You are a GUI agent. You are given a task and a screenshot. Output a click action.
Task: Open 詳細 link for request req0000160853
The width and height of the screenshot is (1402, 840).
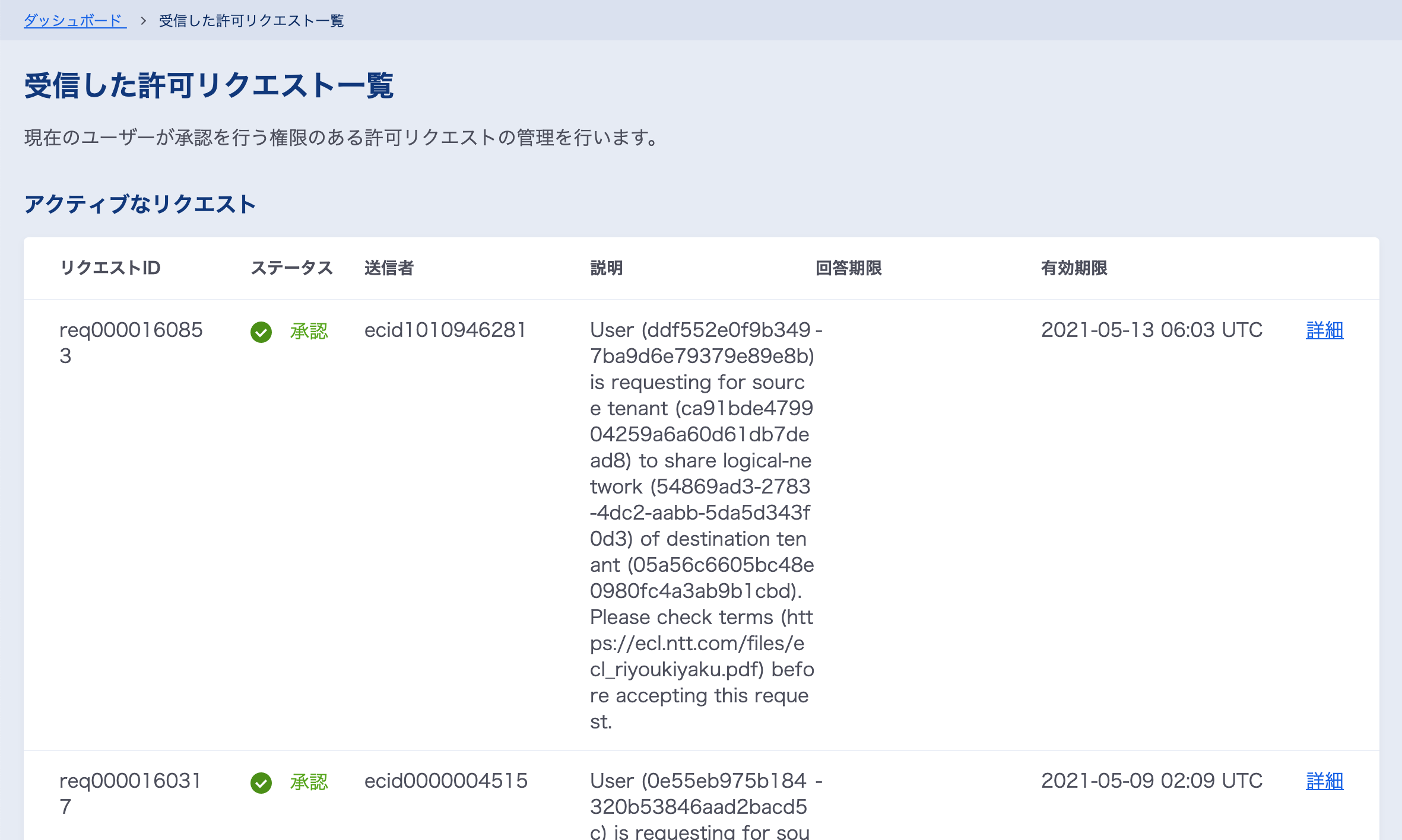point(1324,330)
